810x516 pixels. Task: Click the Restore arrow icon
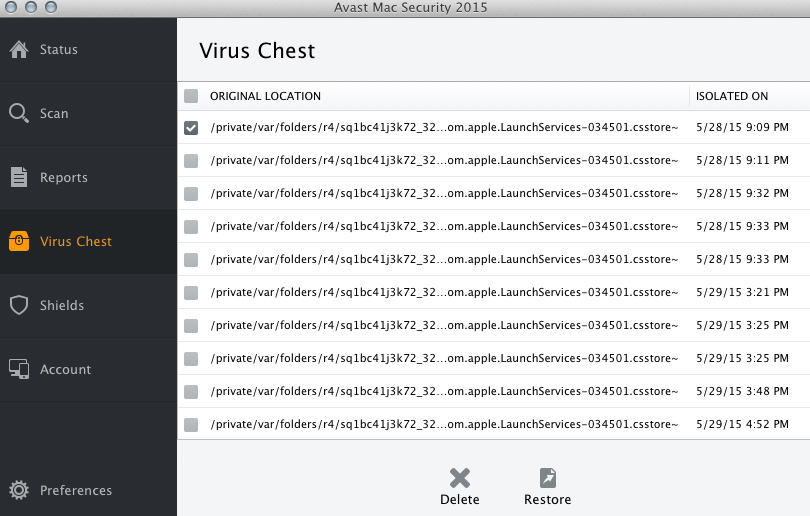point(547,478)
